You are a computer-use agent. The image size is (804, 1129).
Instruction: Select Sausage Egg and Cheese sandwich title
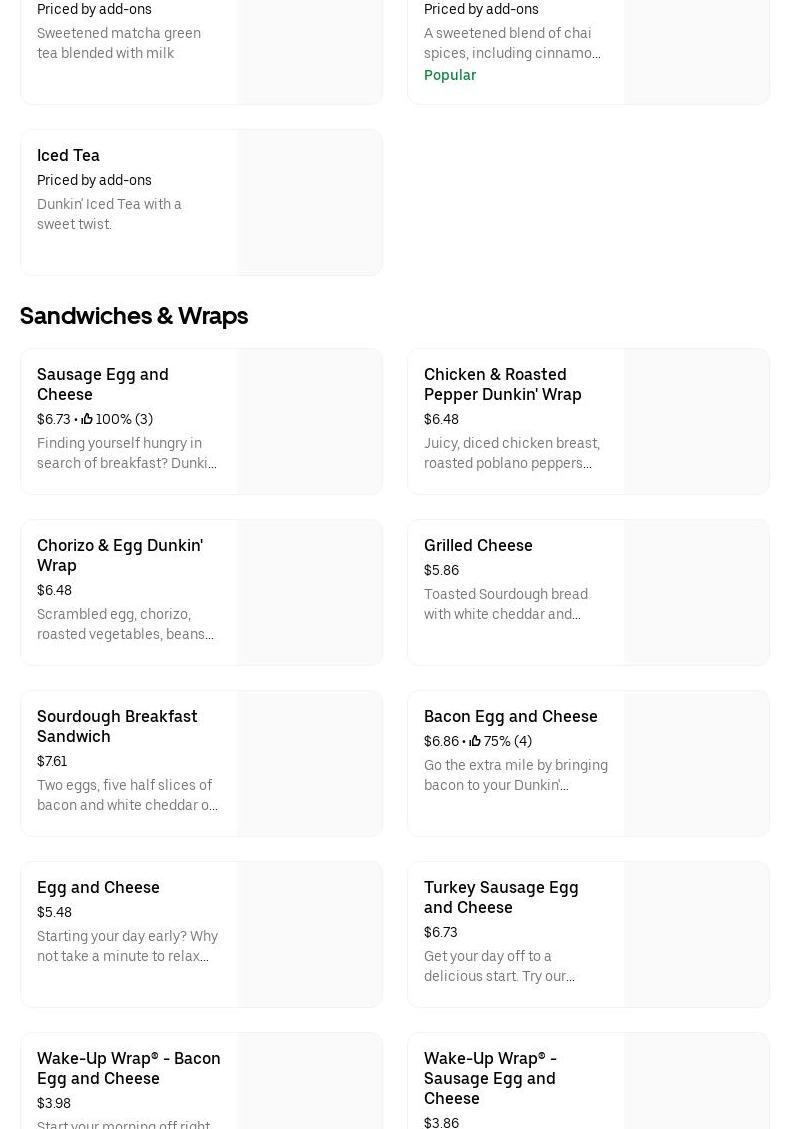point(103,384)
